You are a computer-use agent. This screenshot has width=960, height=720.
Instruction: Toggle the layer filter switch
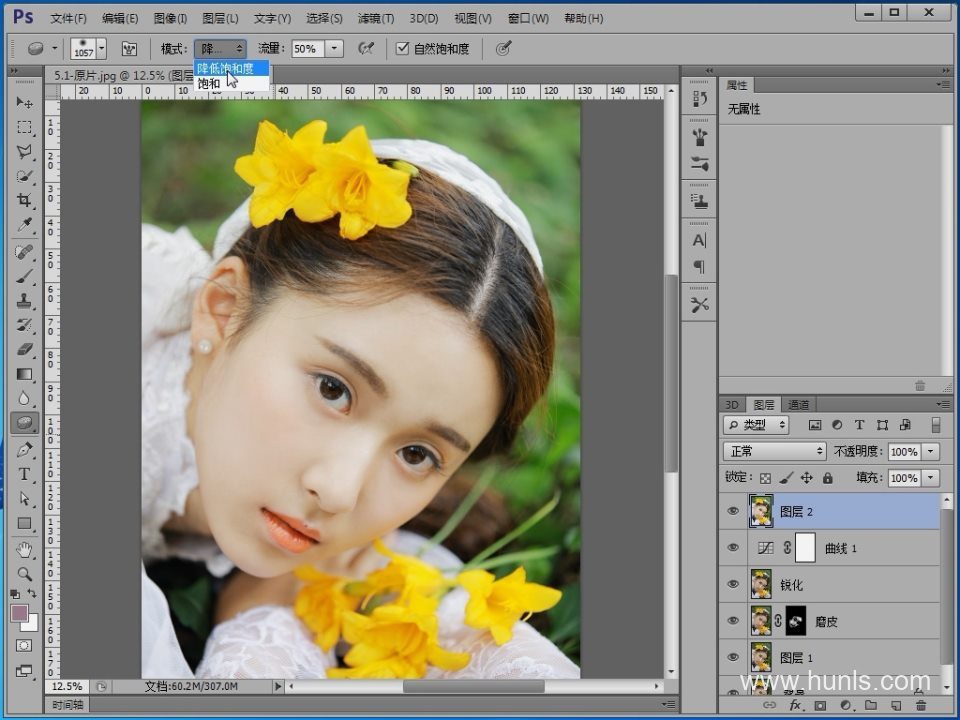(x=936, y=425)
